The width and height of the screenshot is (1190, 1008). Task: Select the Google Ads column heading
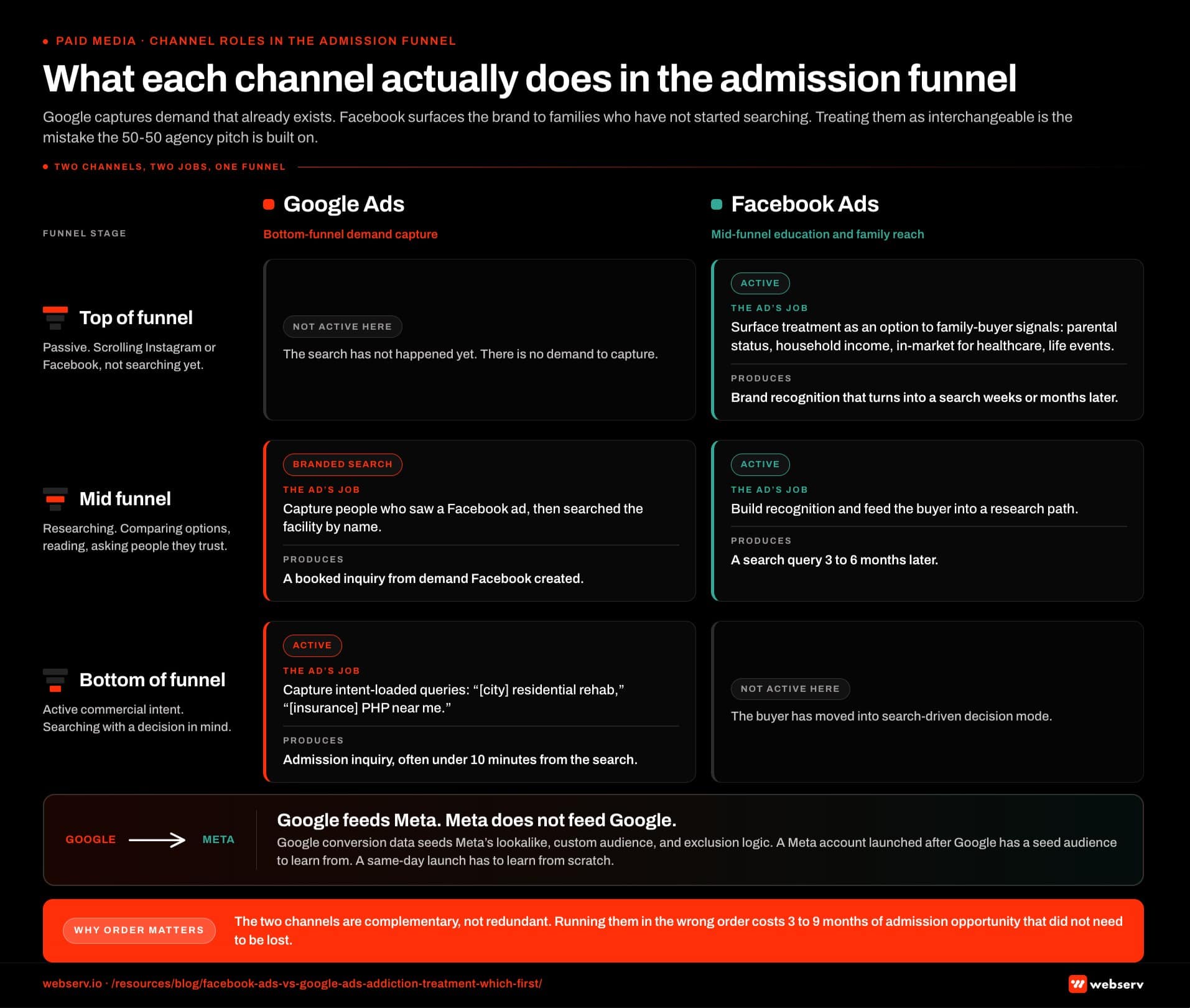344,204
